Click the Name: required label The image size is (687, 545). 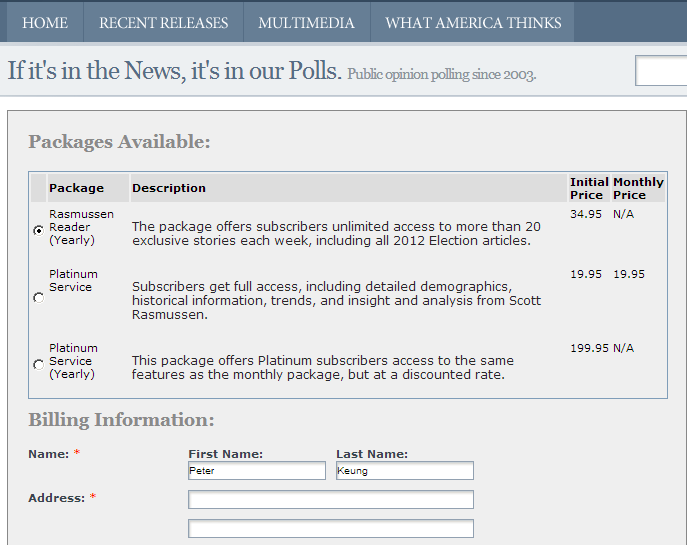click(54, 454)
